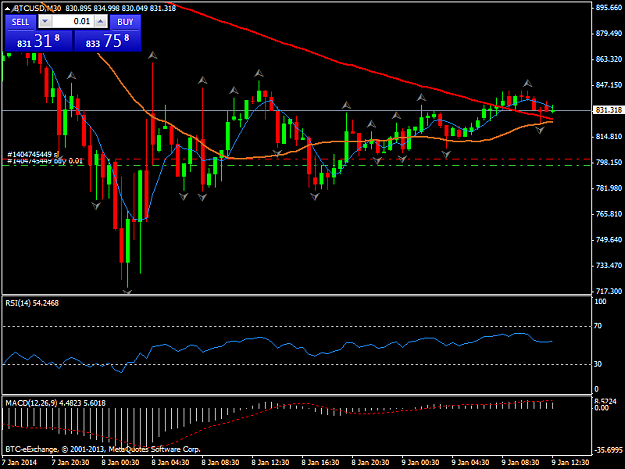Viewport: 625px width, 469px height.
Task: Click the MACD(12,26,9) indicator label
Action: click(55, 403)
